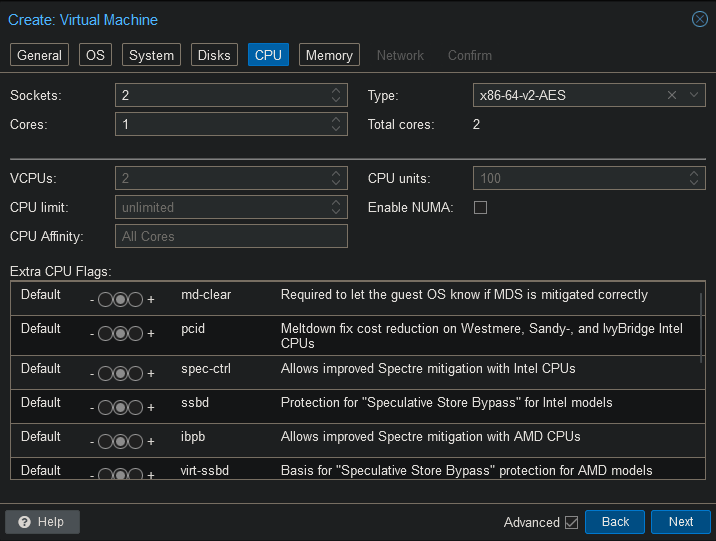The height and width of the screenshot is (541, 716).
Task: Click the Next button
Action: pyautogui.click(x=680, y=522)
